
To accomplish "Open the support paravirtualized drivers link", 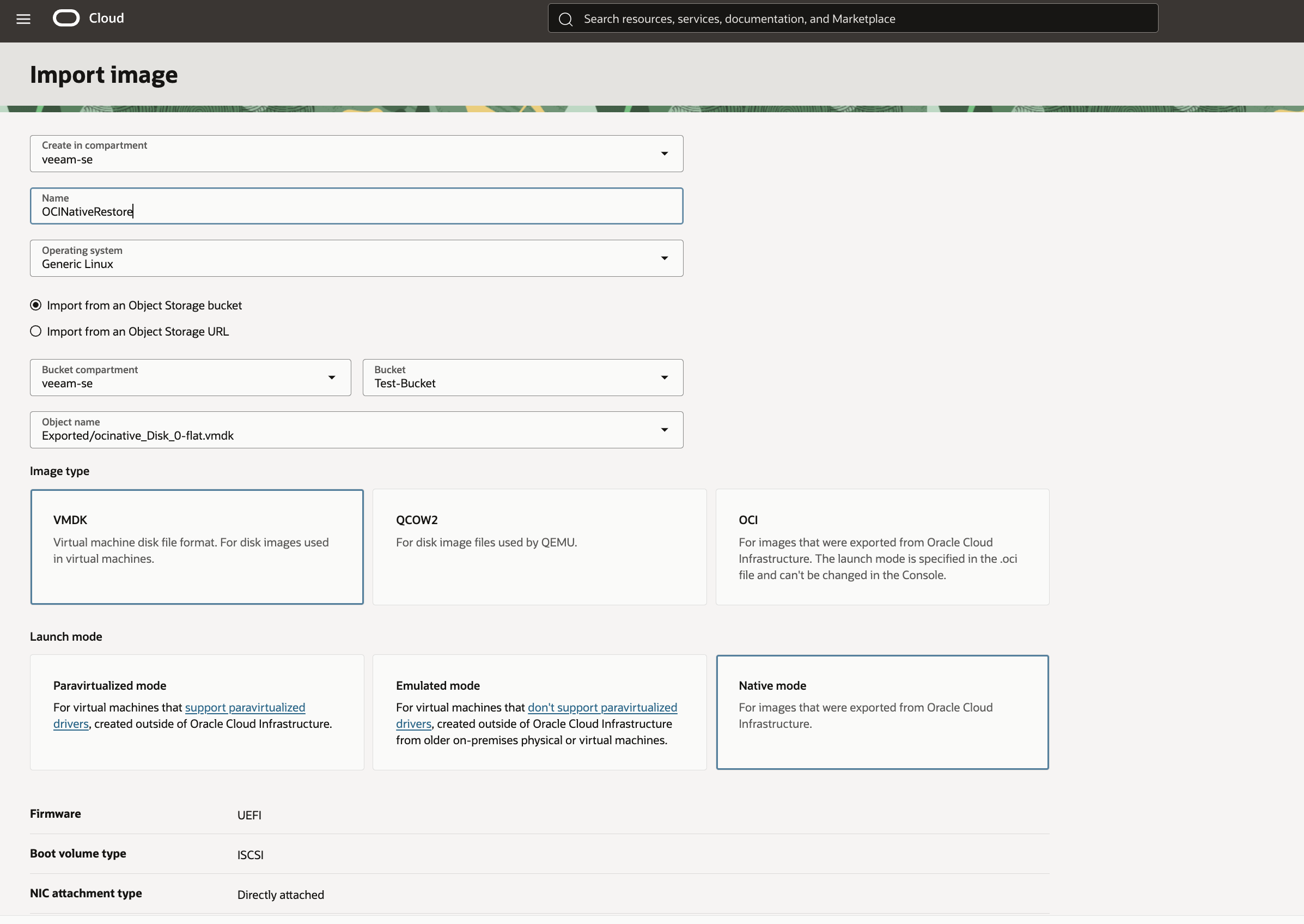I will point(245,708).
